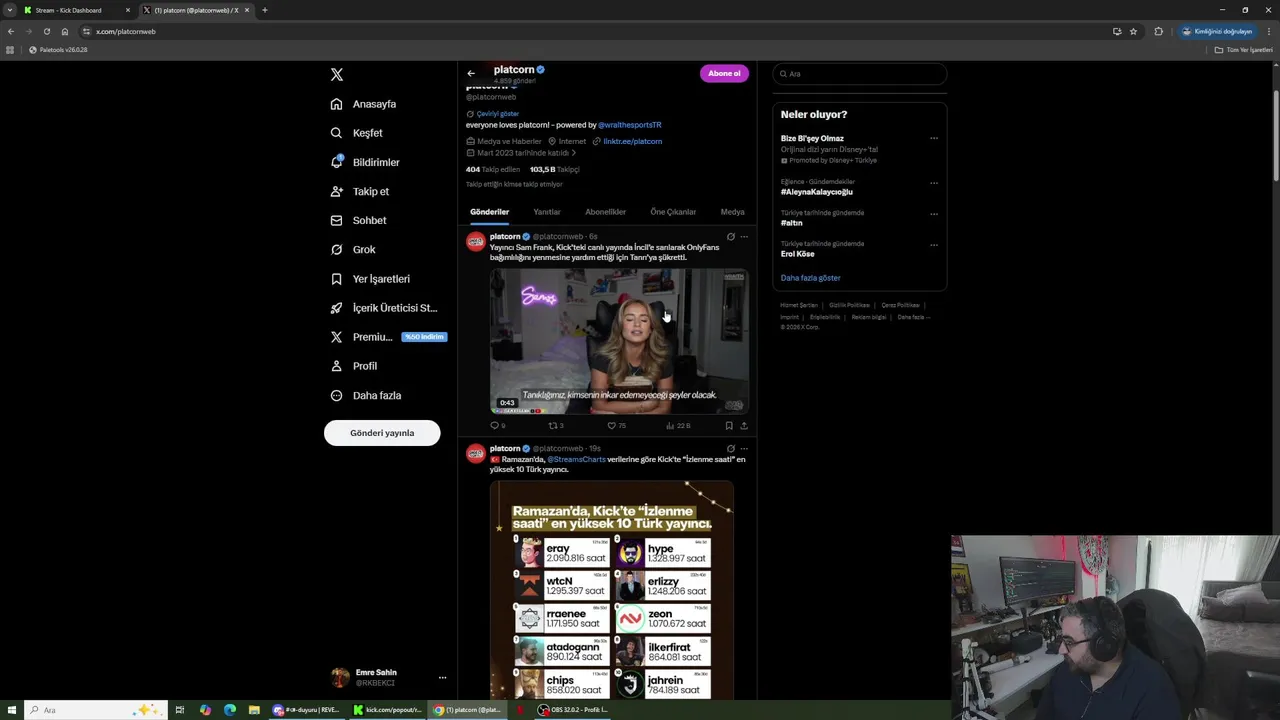This screenshot has height=720, width=1280.
Task: Open #AleynaKalaycıoğlu trend
Action: tap(817, 192)
